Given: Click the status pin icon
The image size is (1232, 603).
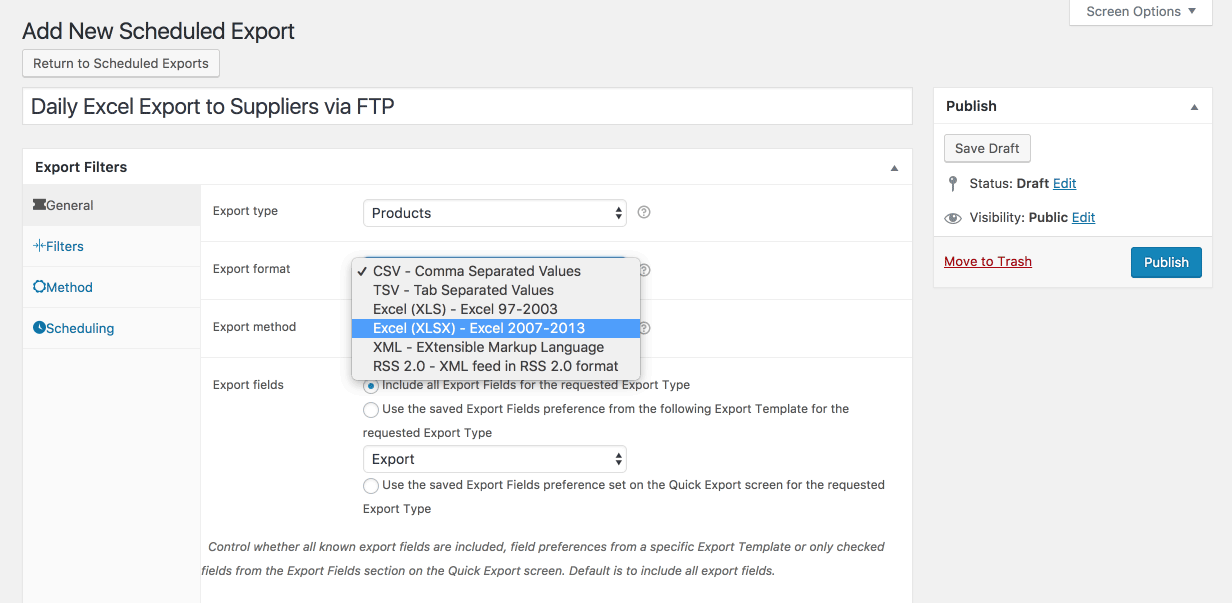Looking at the screenshot, I should tap(953, 184).
